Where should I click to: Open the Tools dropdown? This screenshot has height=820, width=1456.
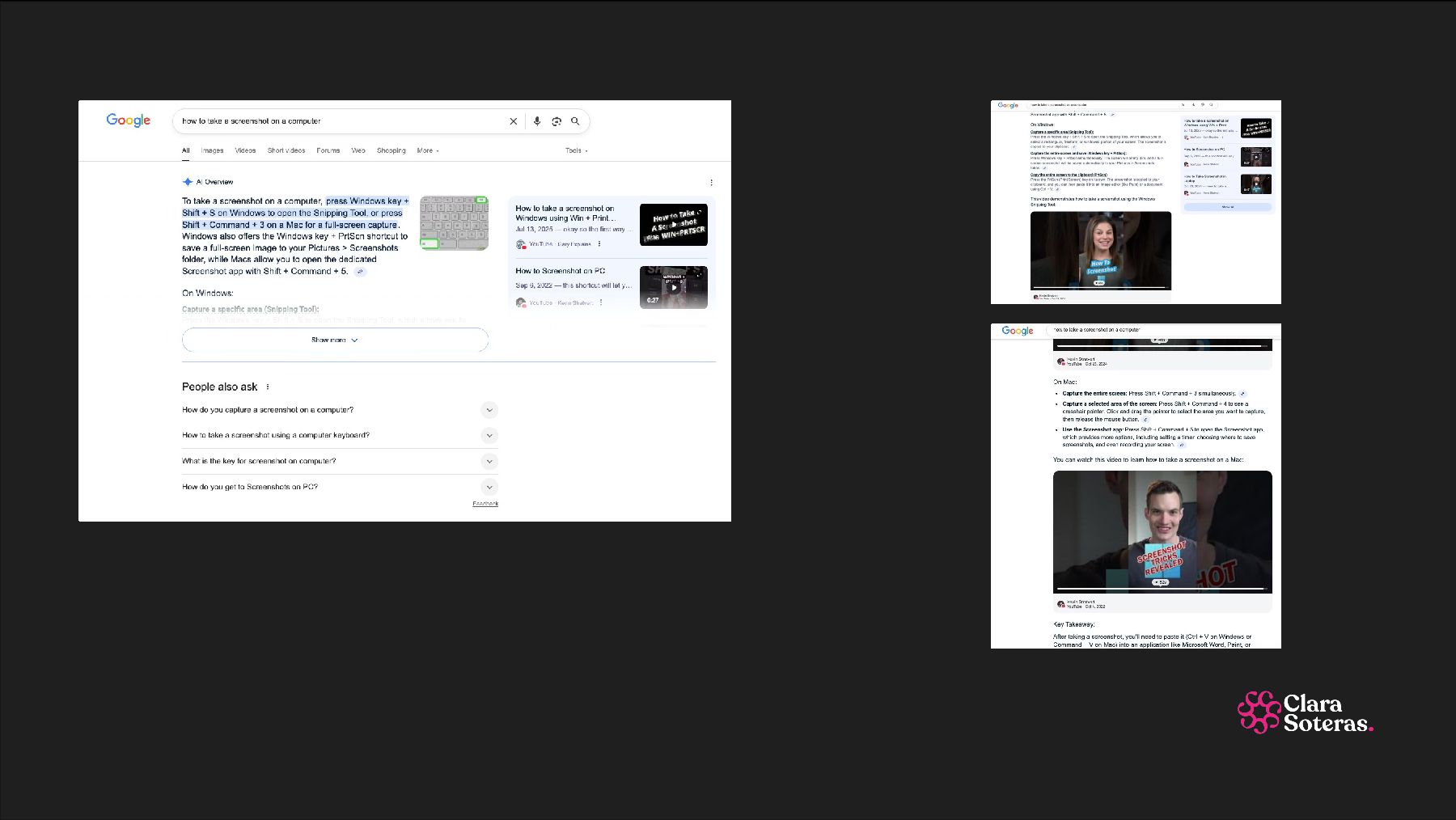[576, 150]
